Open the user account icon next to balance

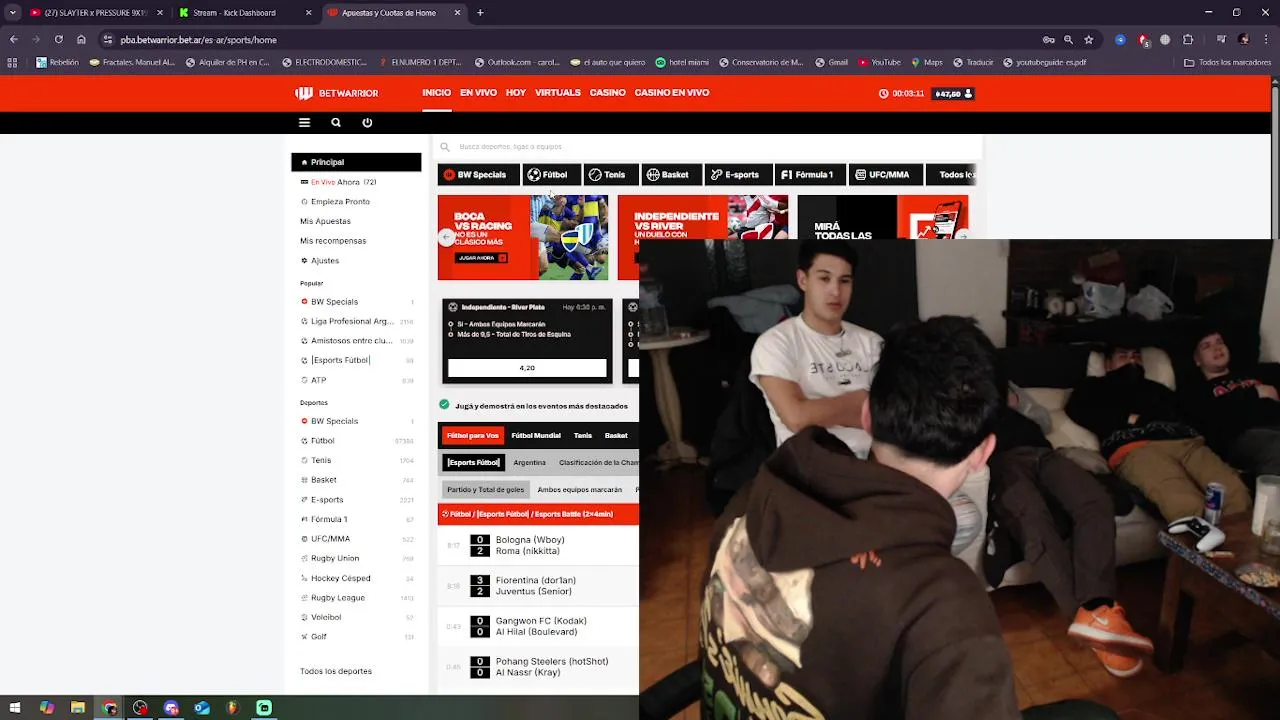967,93
